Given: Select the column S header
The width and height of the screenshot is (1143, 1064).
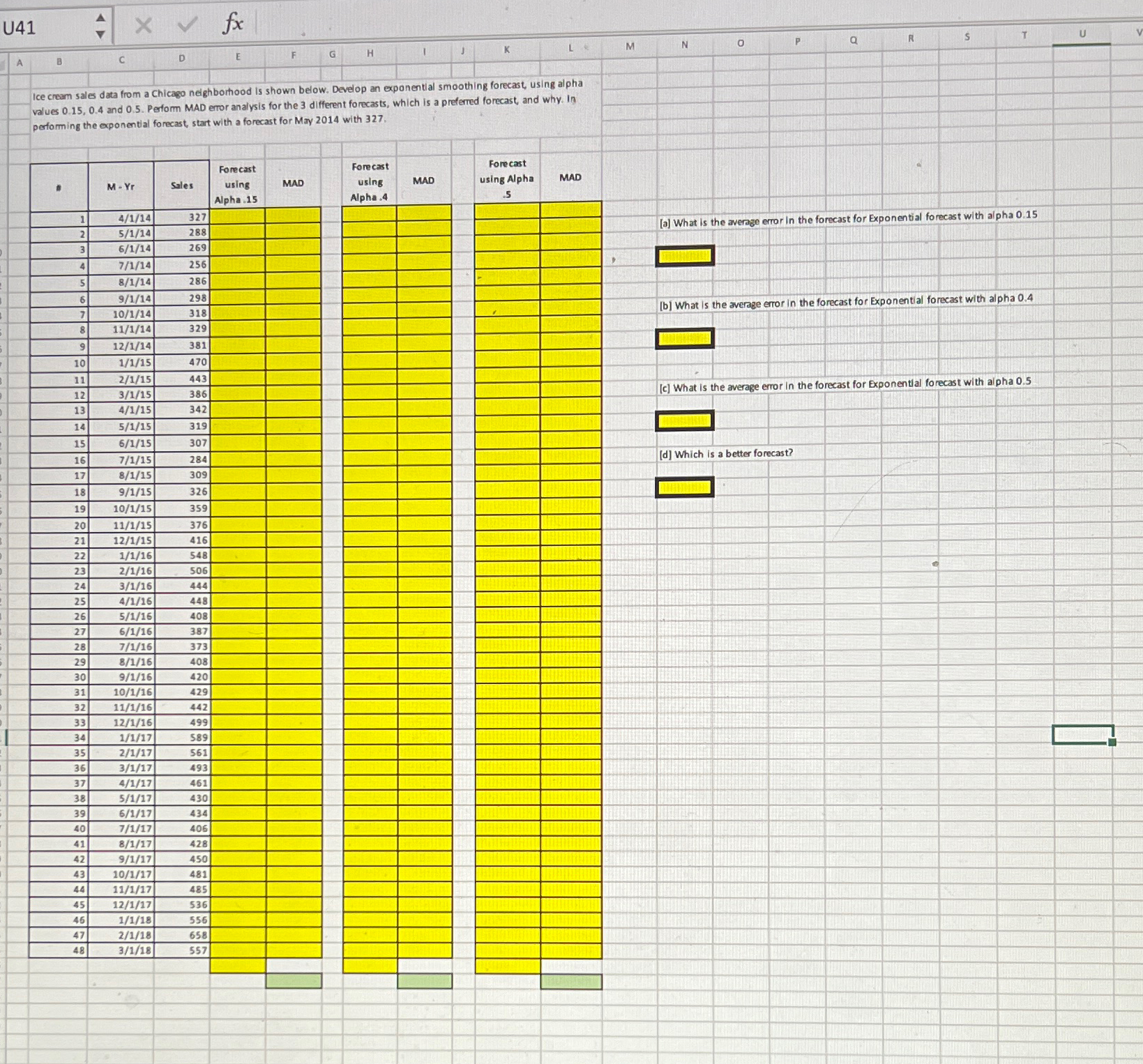Looking at the screenshot, I should 967,37.
